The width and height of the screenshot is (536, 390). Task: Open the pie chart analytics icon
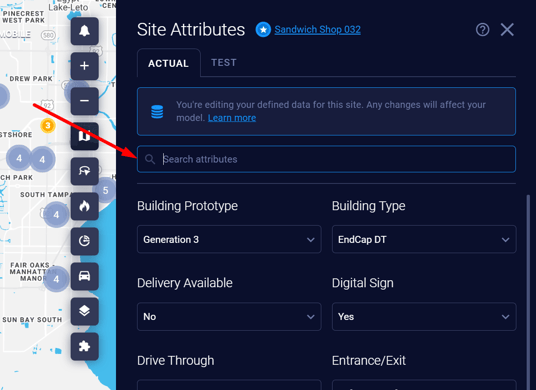(x=84, y=241)
